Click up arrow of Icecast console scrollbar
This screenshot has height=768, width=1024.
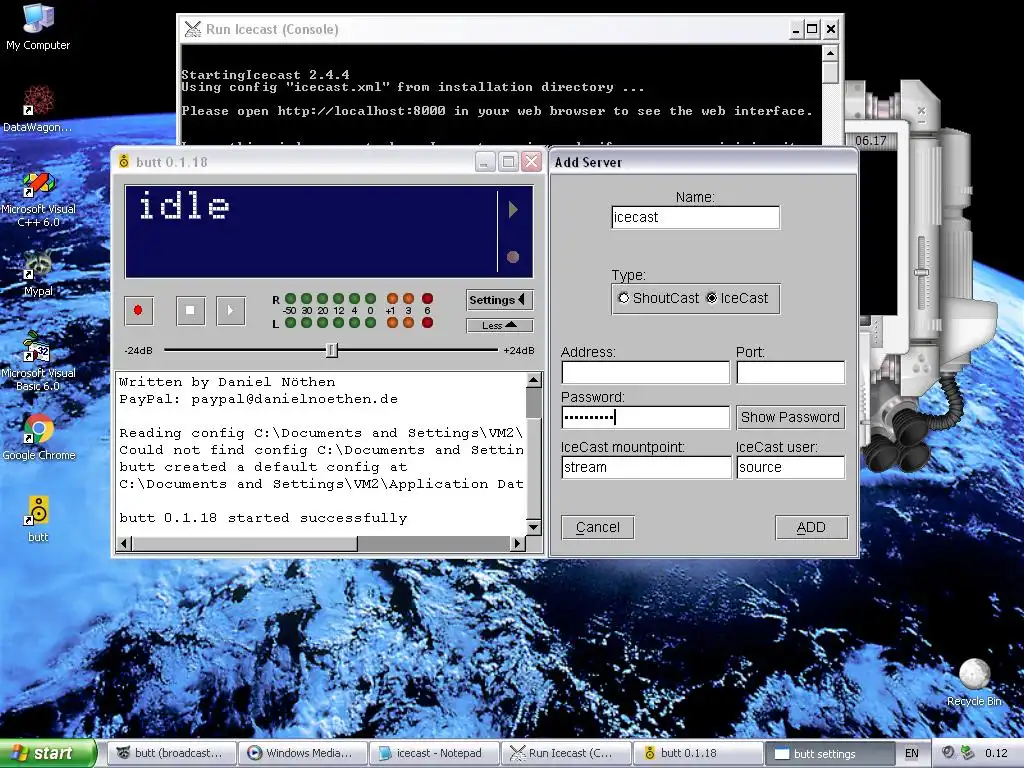[830, 53]
